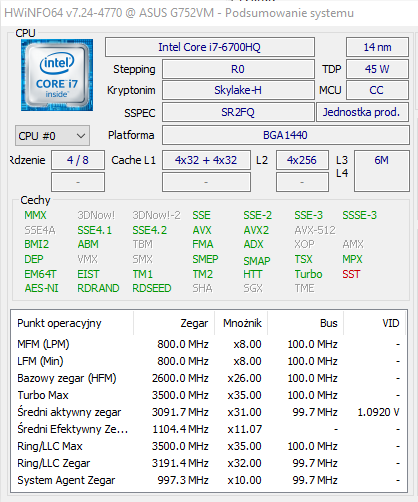Click the dropdown arrow next to CPU #0
Screen dimensions: 418x502
[x=81, y=136]
